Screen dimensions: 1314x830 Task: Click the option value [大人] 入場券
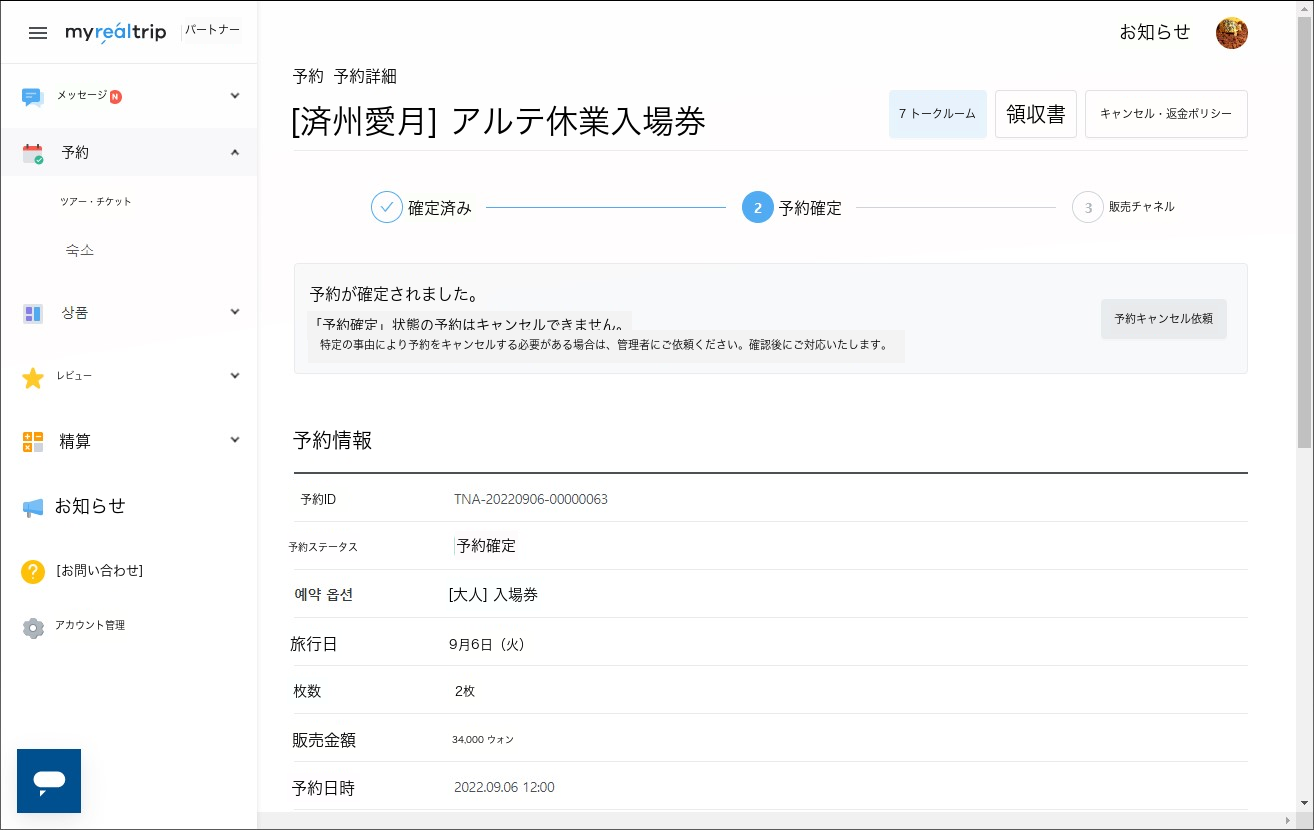[493, 595]
